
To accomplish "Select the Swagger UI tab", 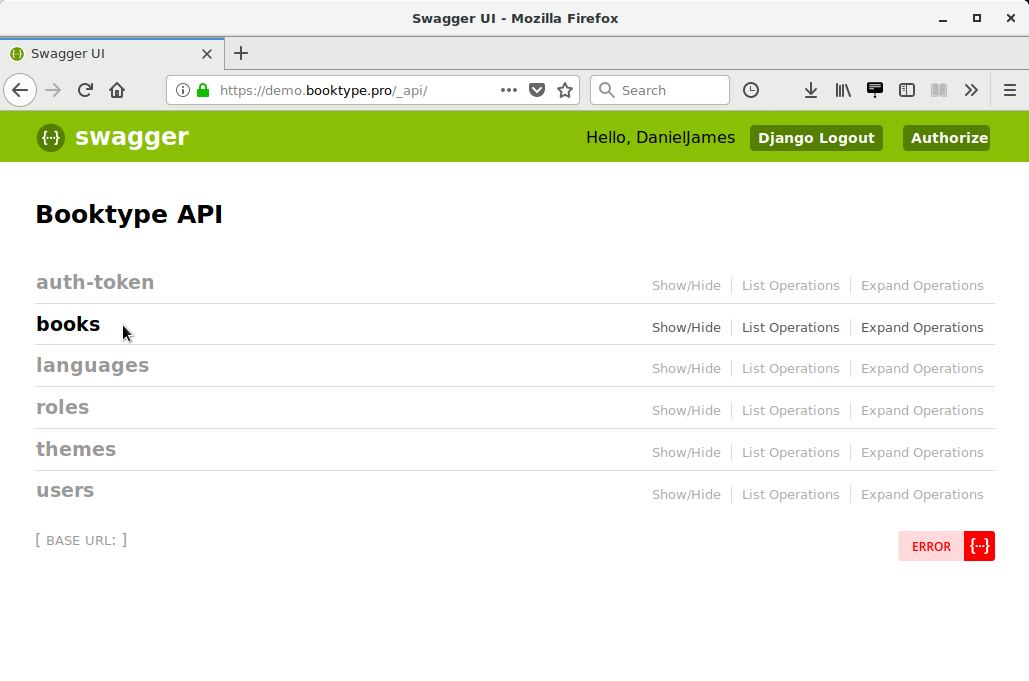I will tap(112, 54).
